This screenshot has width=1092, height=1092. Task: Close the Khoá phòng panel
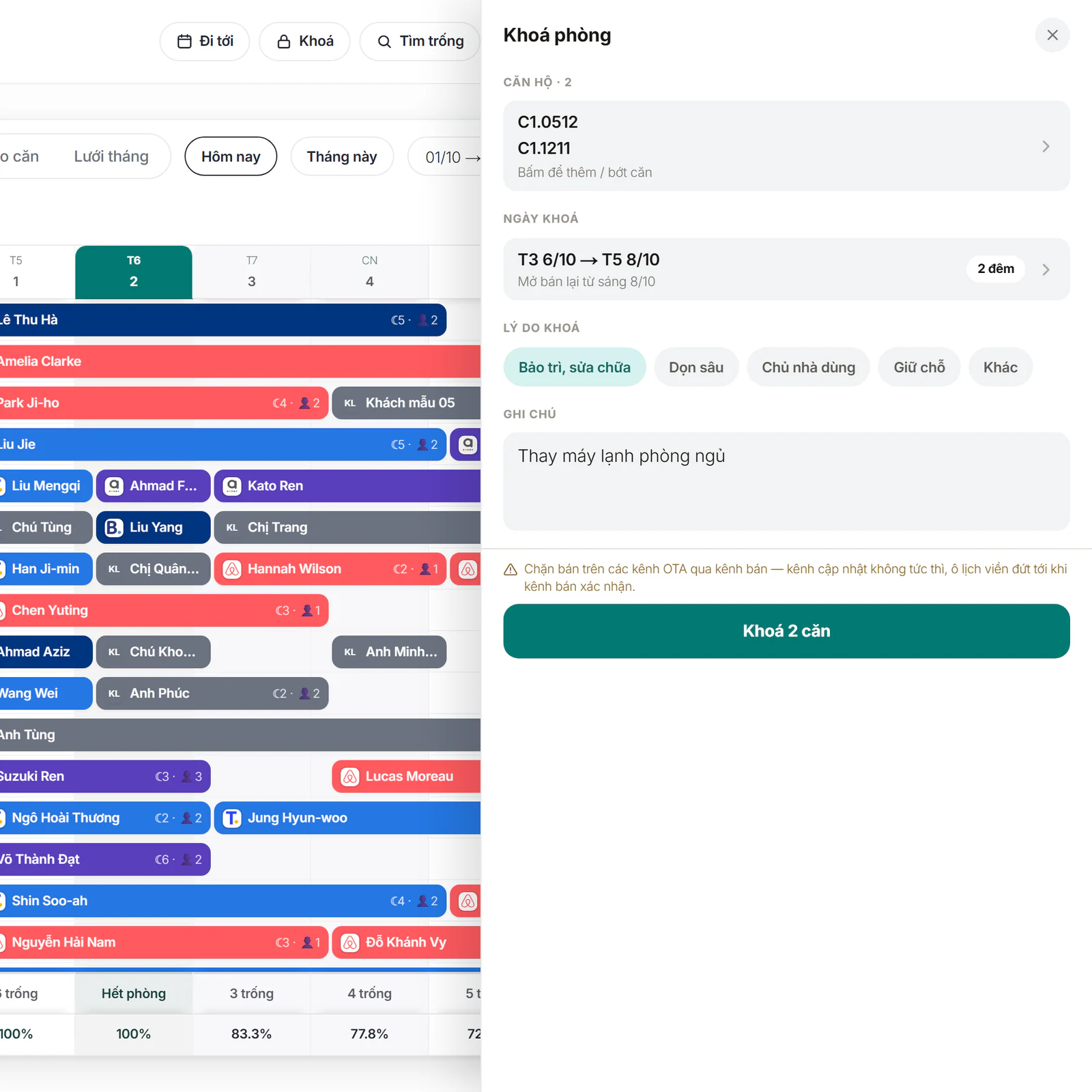[1052, 35]
